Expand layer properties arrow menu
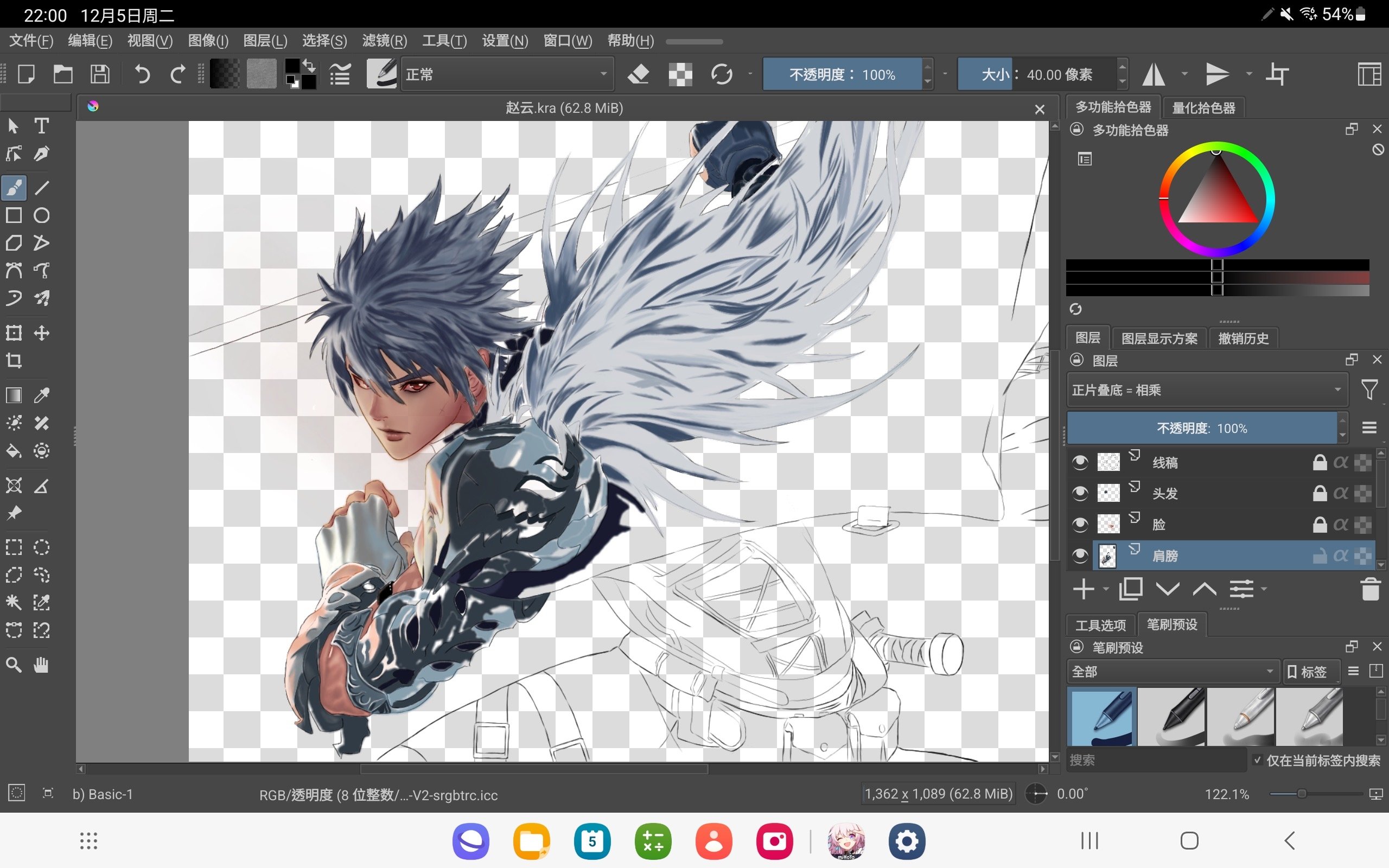 click(1263, 589)
